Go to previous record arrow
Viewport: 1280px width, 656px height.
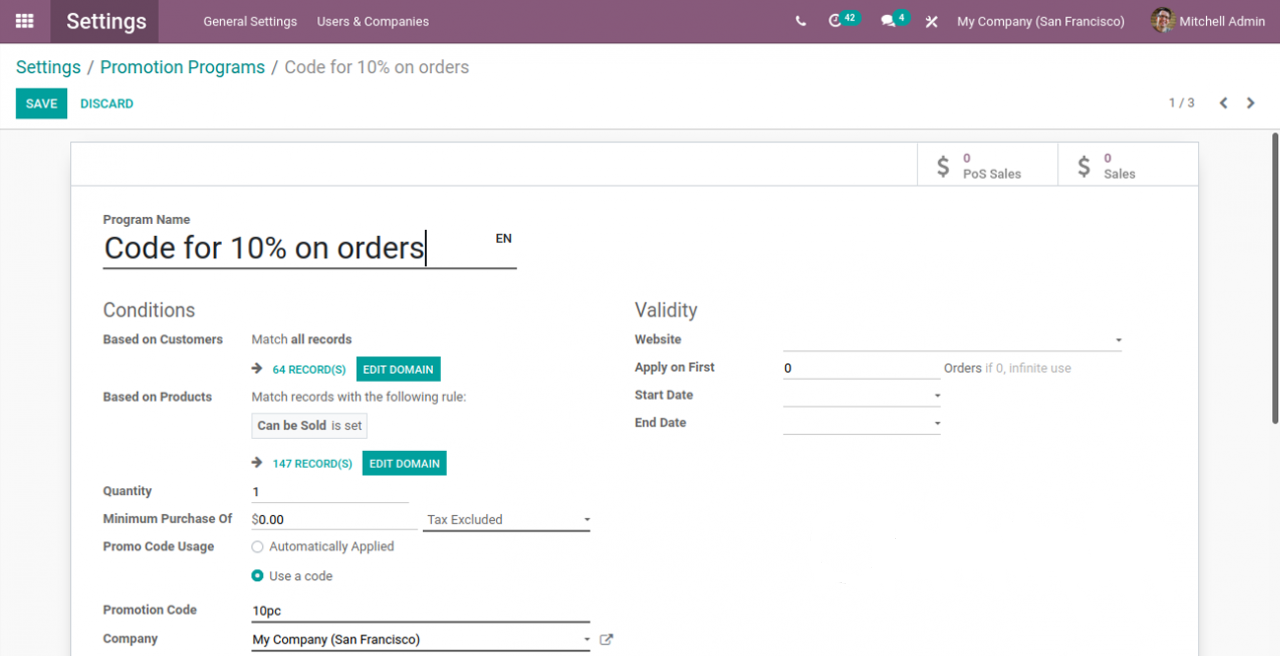tap(1223, 103)
